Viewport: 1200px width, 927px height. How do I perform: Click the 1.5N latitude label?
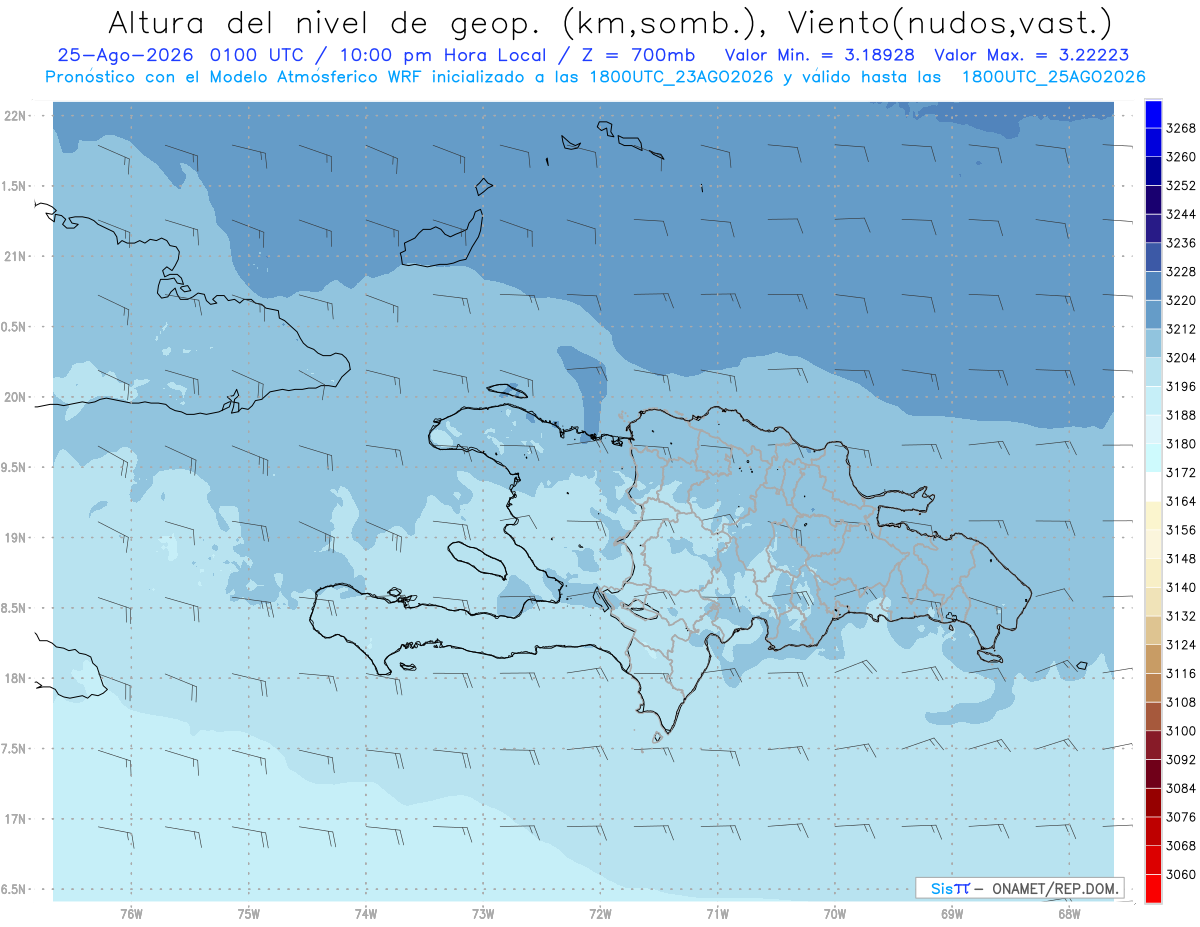click(x=16, y=186)
